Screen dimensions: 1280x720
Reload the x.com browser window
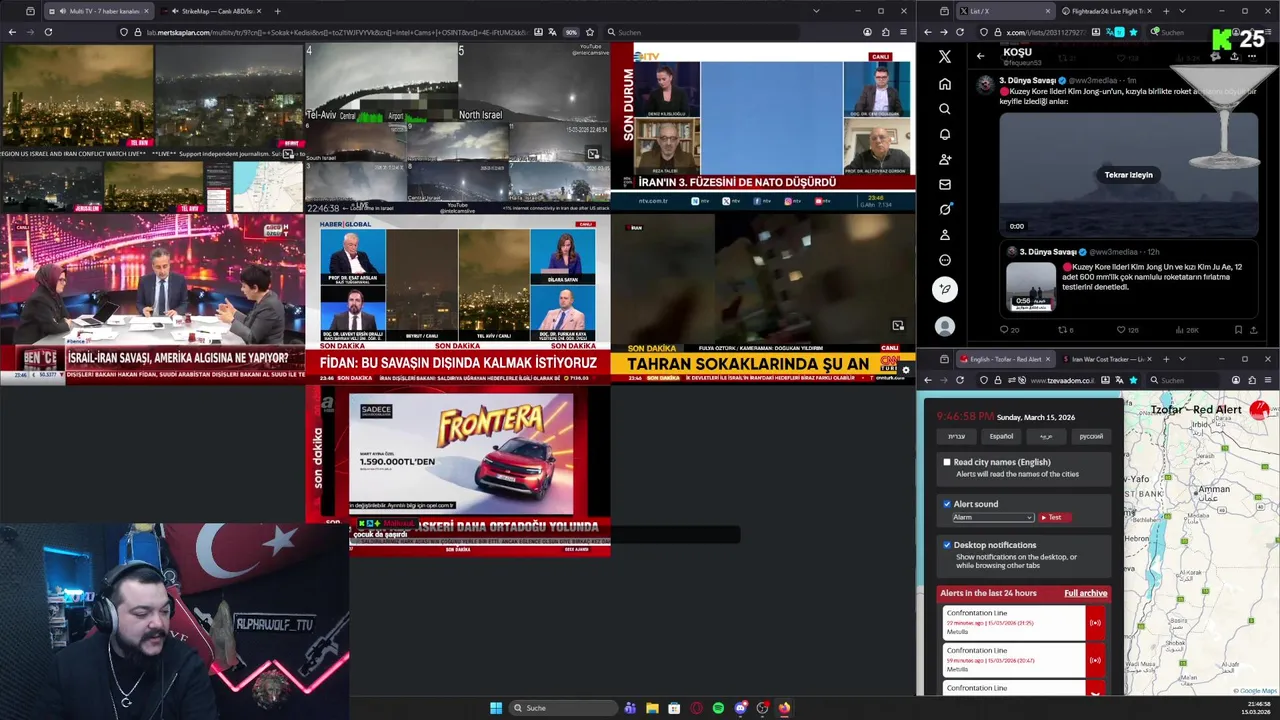coord(959,32)
